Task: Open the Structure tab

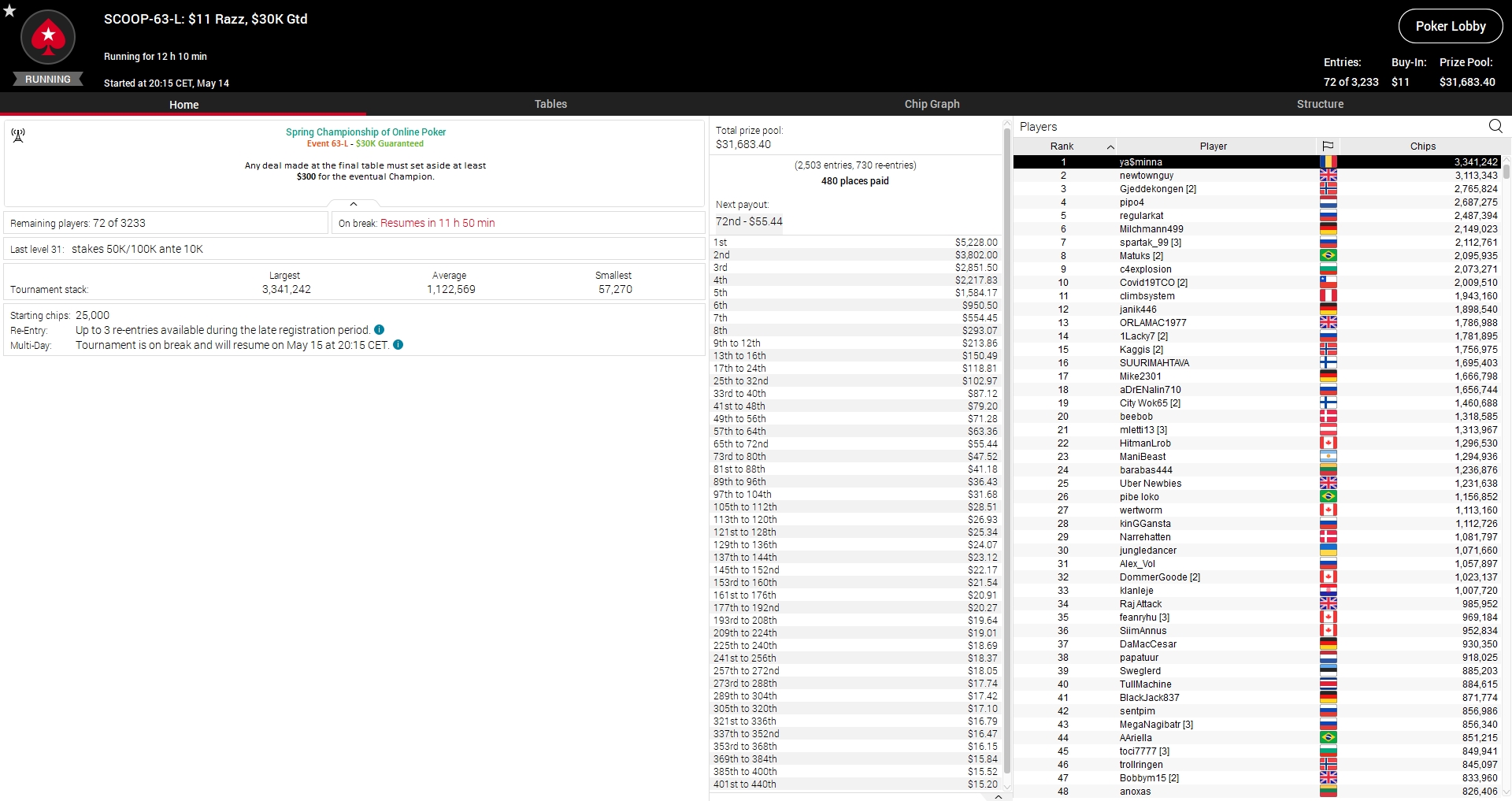Action: pyautogui.click(x=1320, y=104)
